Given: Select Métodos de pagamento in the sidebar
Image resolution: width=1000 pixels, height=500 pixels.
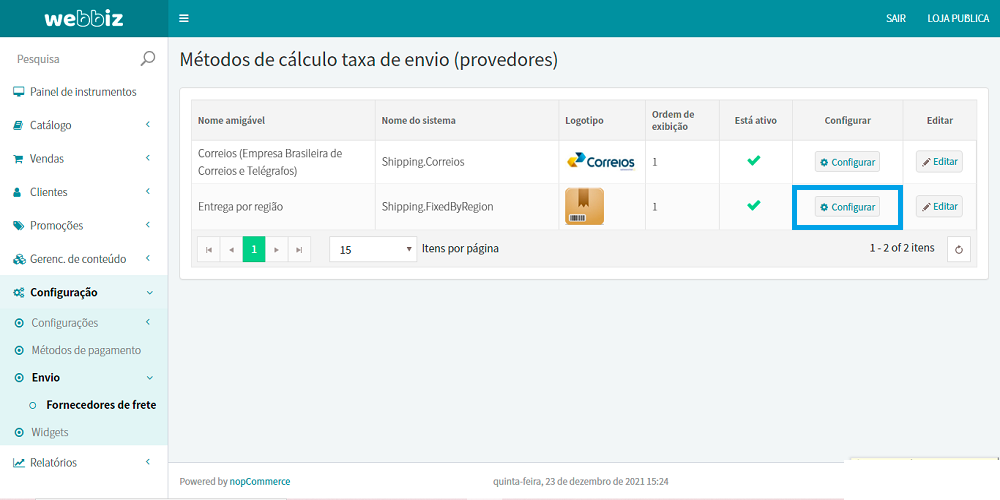Looking at the screenshot, I should 86,350.
